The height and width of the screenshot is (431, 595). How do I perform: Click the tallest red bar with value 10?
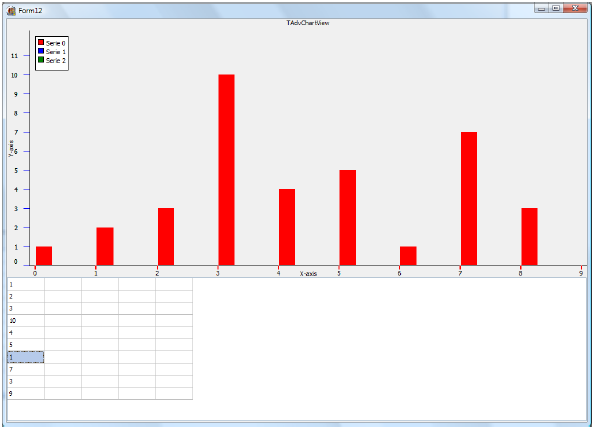point(226,170)
